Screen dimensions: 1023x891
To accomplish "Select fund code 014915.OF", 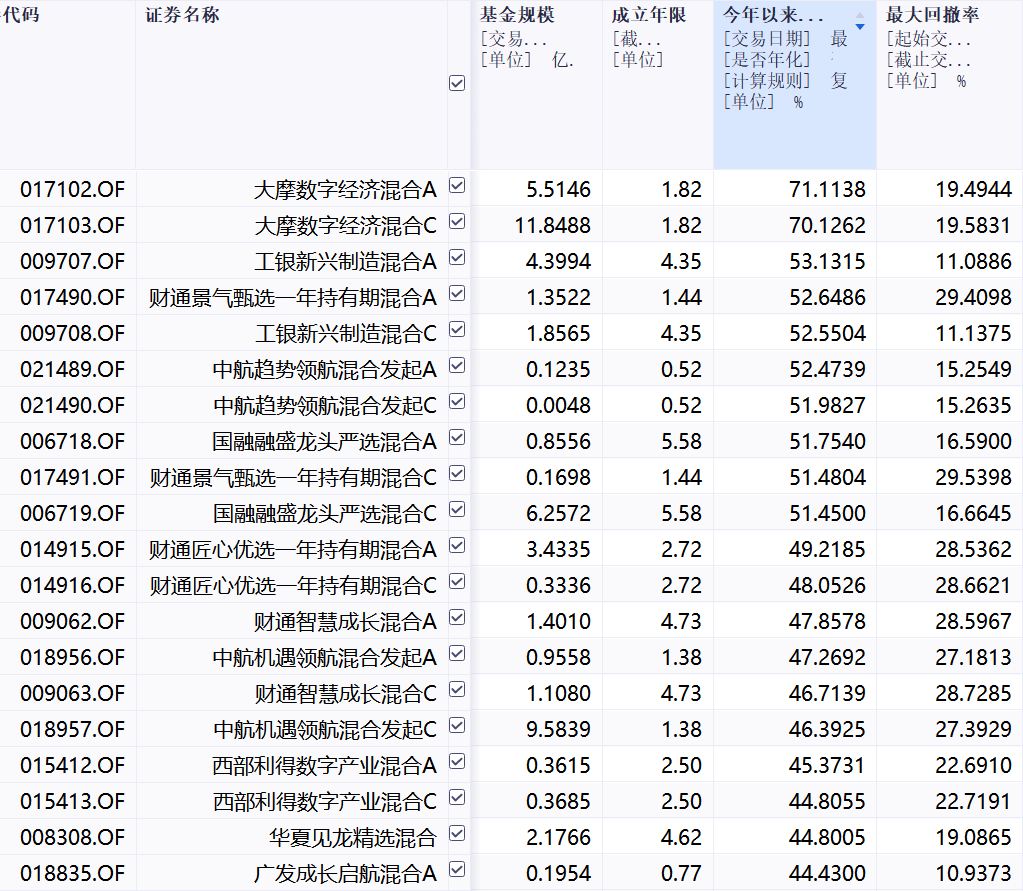I will point(72,549).
